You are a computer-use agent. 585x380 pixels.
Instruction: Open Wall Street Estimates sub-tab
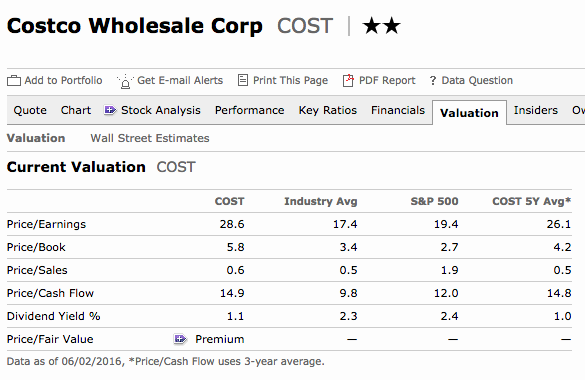pyautogui.click(x=150, y=138)
